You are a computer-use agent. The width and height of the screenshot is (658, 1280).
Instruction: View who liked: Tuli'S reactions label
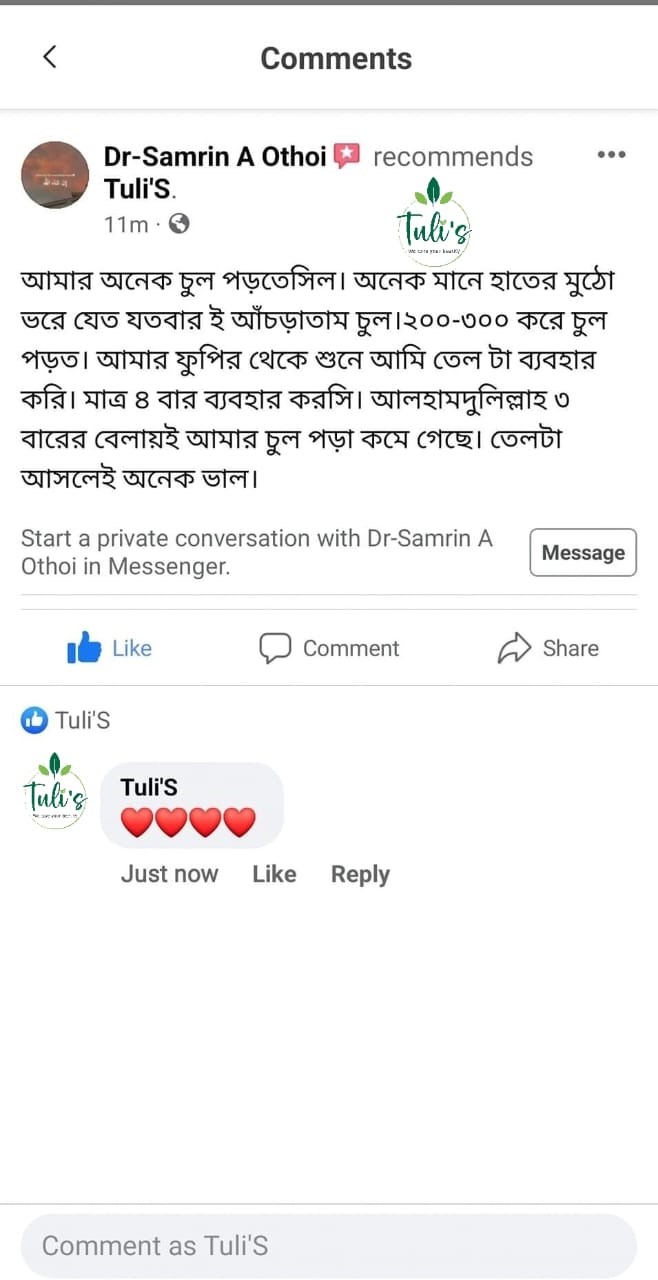click(83, 720)
